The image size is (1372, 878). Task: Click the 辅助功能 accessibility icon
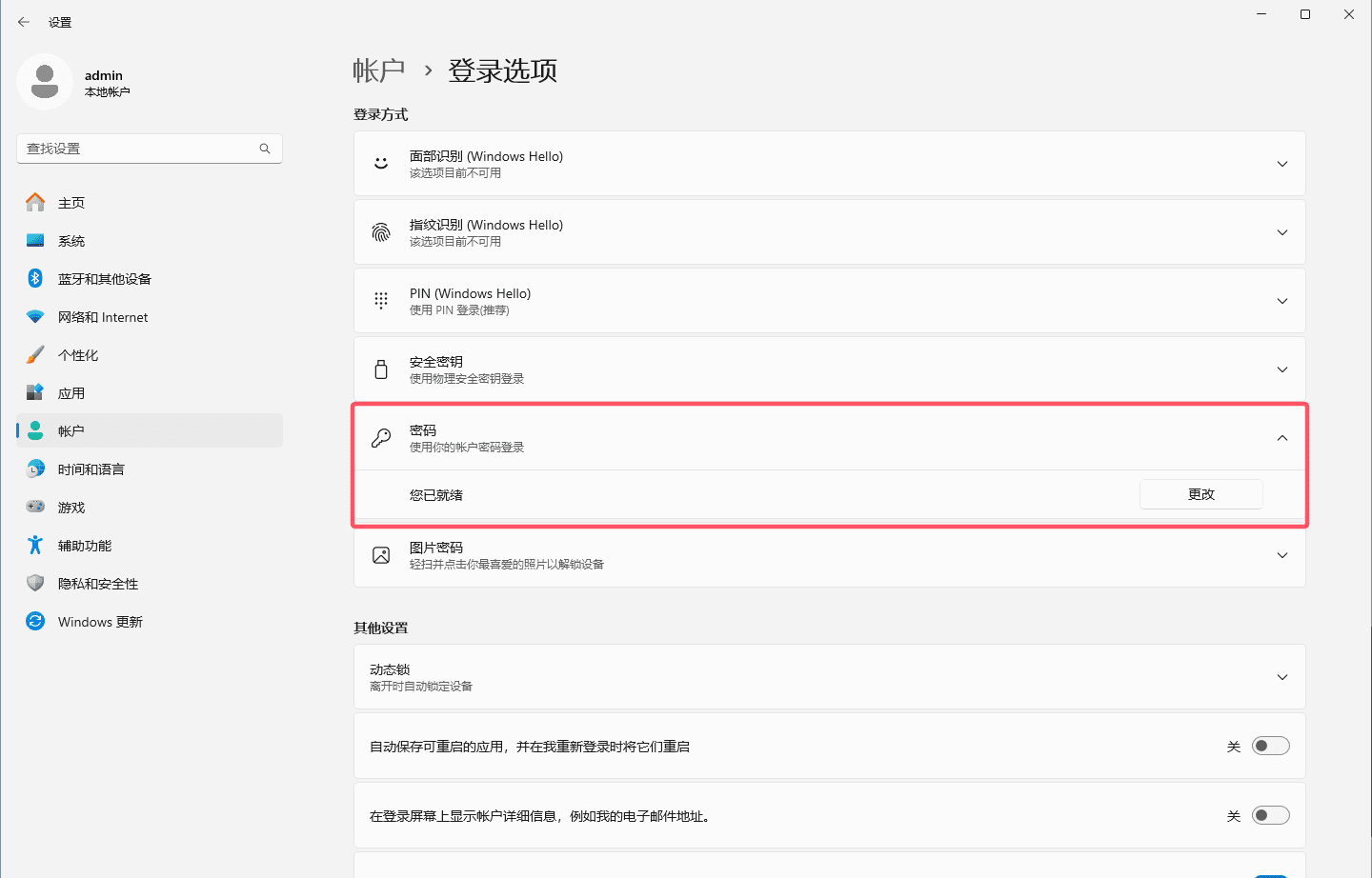pos(35,545)
